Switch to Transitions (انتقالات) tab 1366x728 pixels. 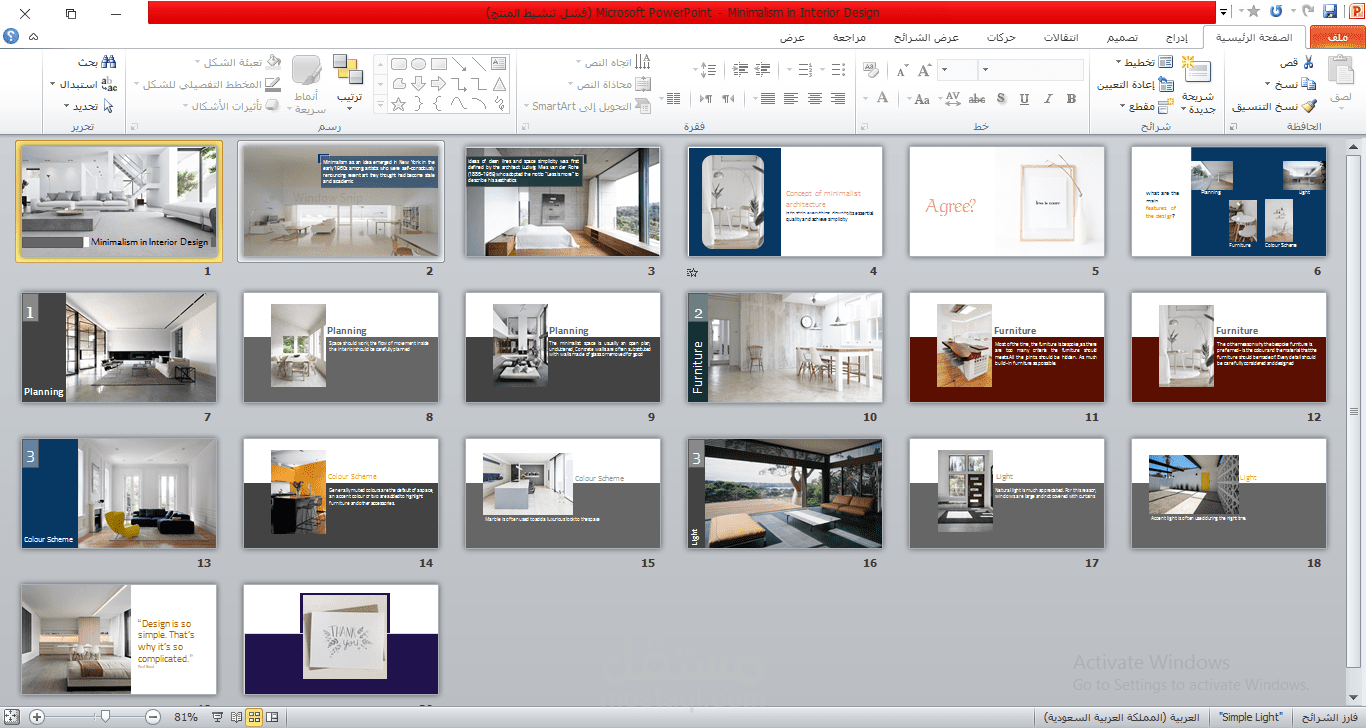point(1061,38)
